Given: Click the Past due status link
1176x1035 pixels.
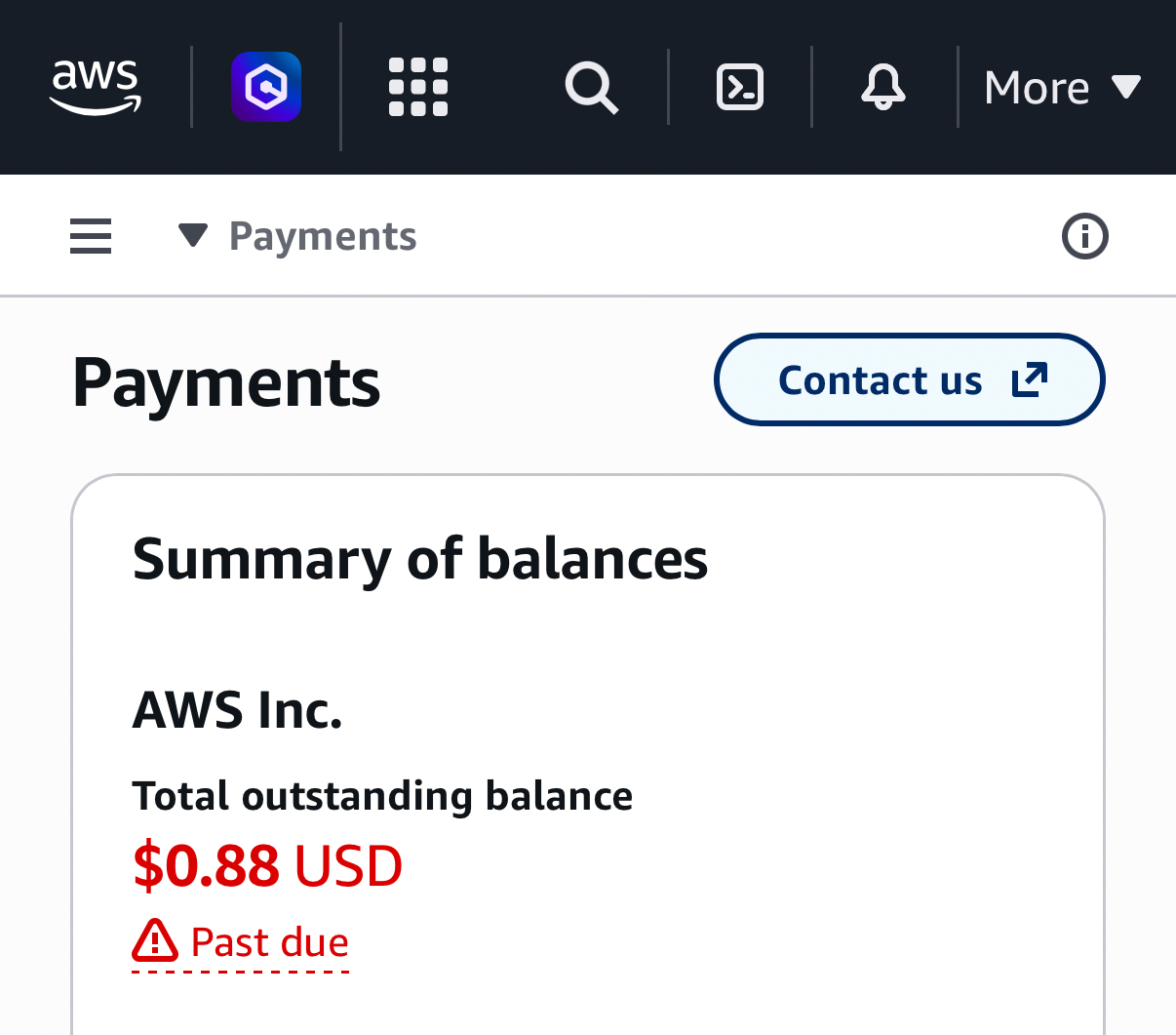Looking at the screenshot, I should point(269,942).
